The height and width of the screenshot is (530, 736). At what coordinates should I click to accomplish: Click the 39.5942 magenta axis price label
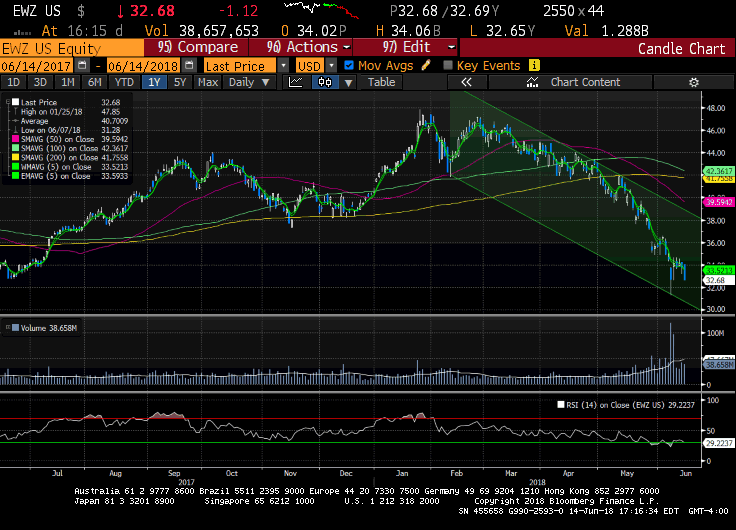(x=719, y=202)
